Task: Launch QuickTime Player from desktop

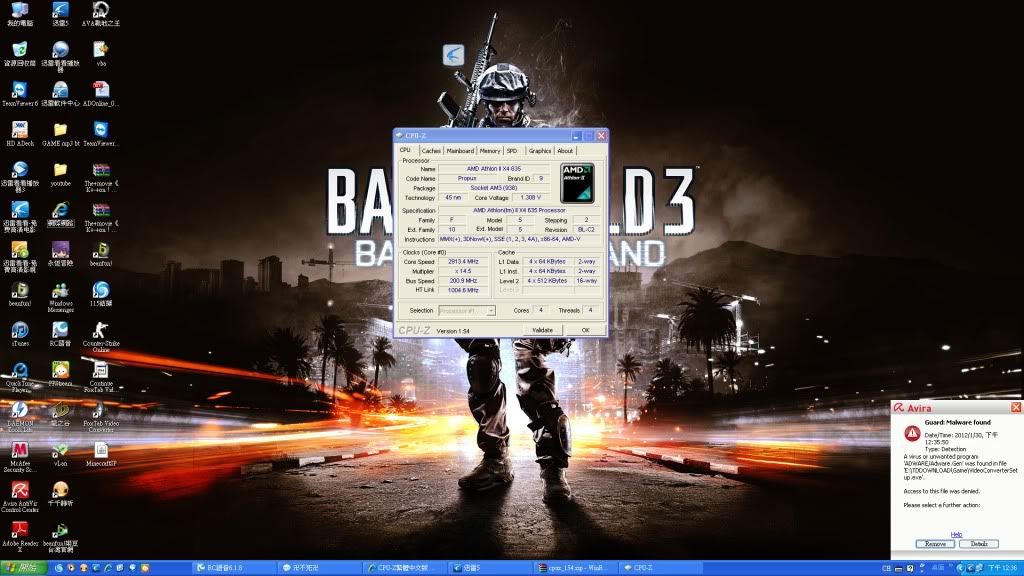Action: 20,376
